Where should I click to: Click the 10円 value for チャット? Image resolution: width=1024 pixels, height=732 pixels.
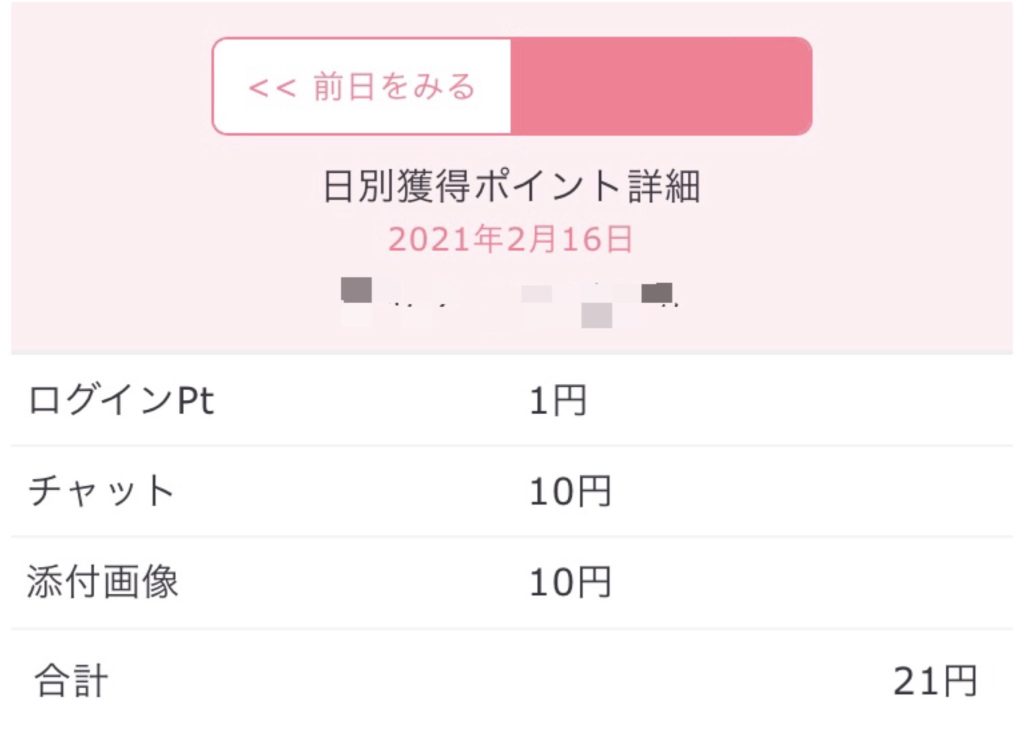click(569, 492)
